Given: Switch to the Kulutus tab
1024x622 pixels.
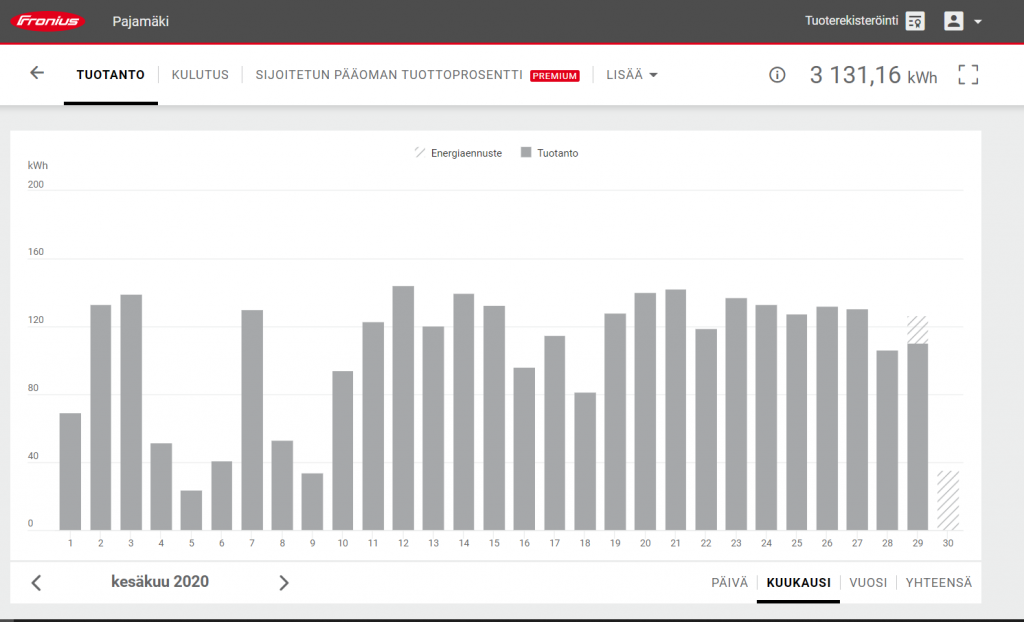Looking at the screenshot, I should tap(200, 75).
